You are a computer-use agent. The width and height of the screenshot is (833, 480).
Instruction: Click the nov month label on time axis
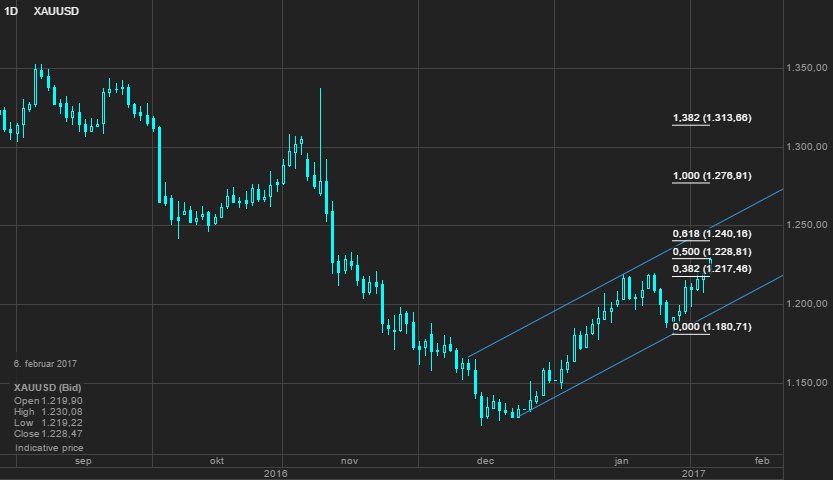click(x=350, y=461)
